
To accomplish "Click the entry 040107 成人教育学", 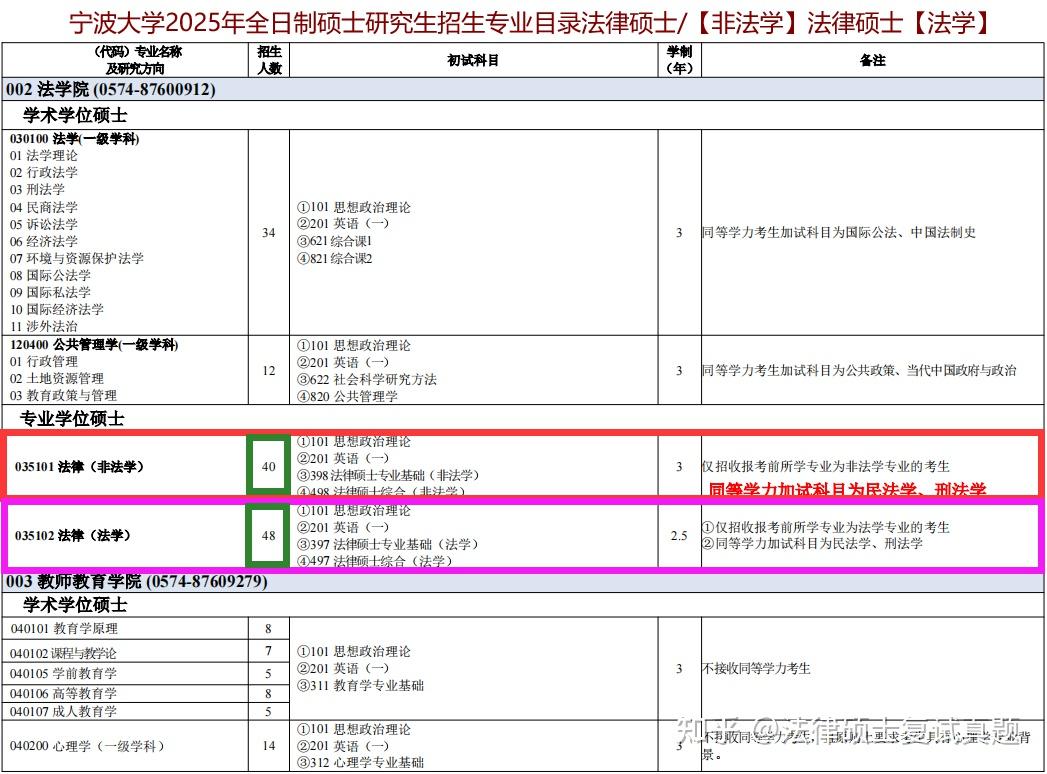I will pyautogui.click(x=63, y=711).
